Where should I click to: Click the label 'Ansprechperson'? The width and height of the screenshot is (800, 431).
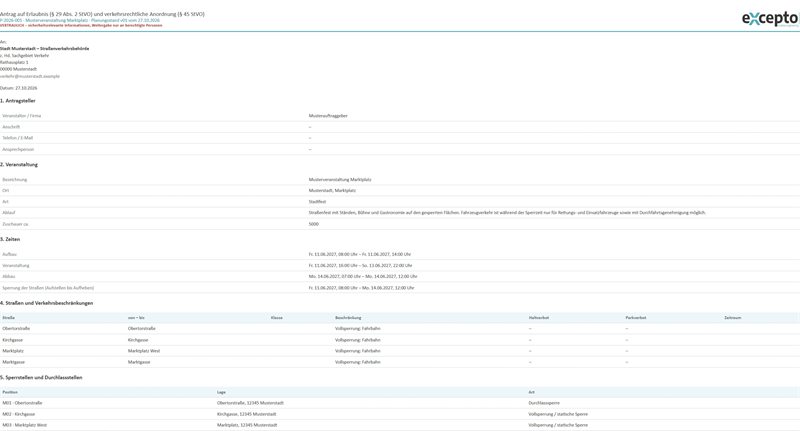click(x=18, y=149)
